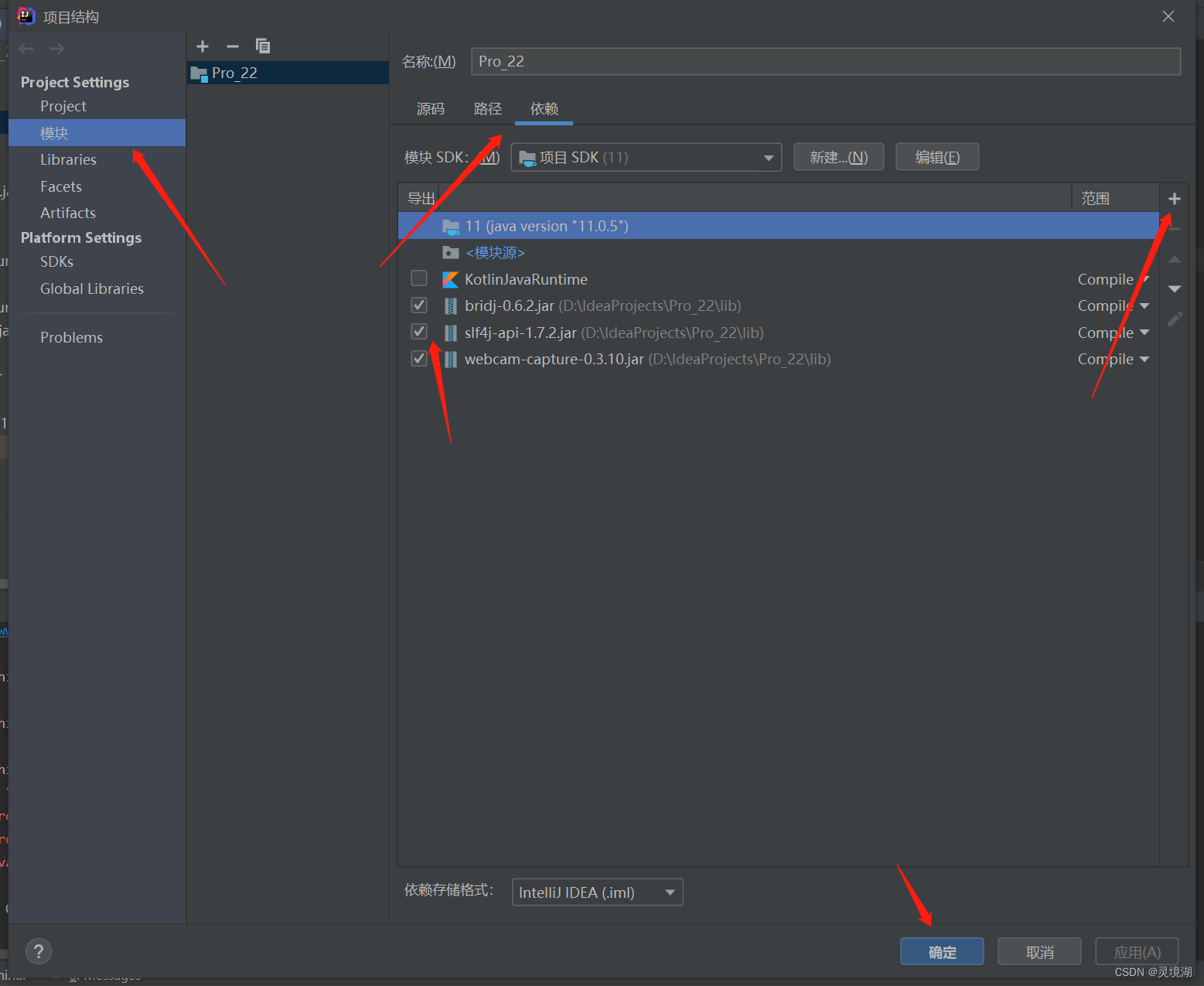1204x986 pixels.
Task: Select the Pro_22 module in the list
Action: click(288, 73)
